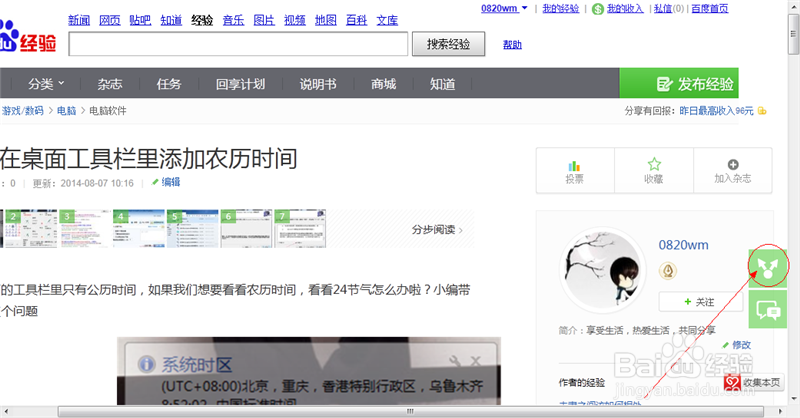
Task: Click the author's round avatar picture
Action: (x=603, y=269)
